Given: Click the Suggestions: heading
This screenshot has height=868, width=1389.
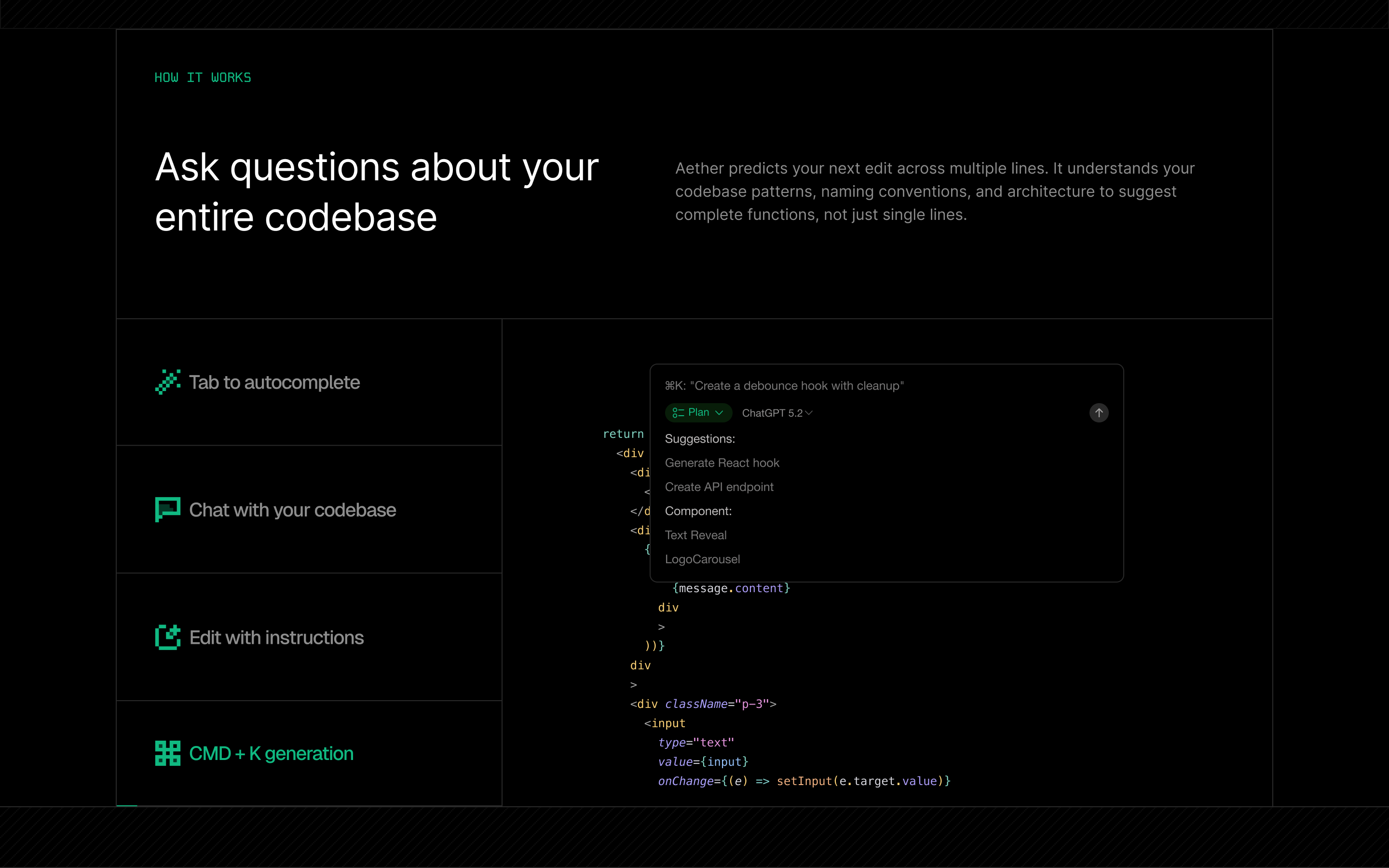Looking at the screenshot, I should 700,439.
